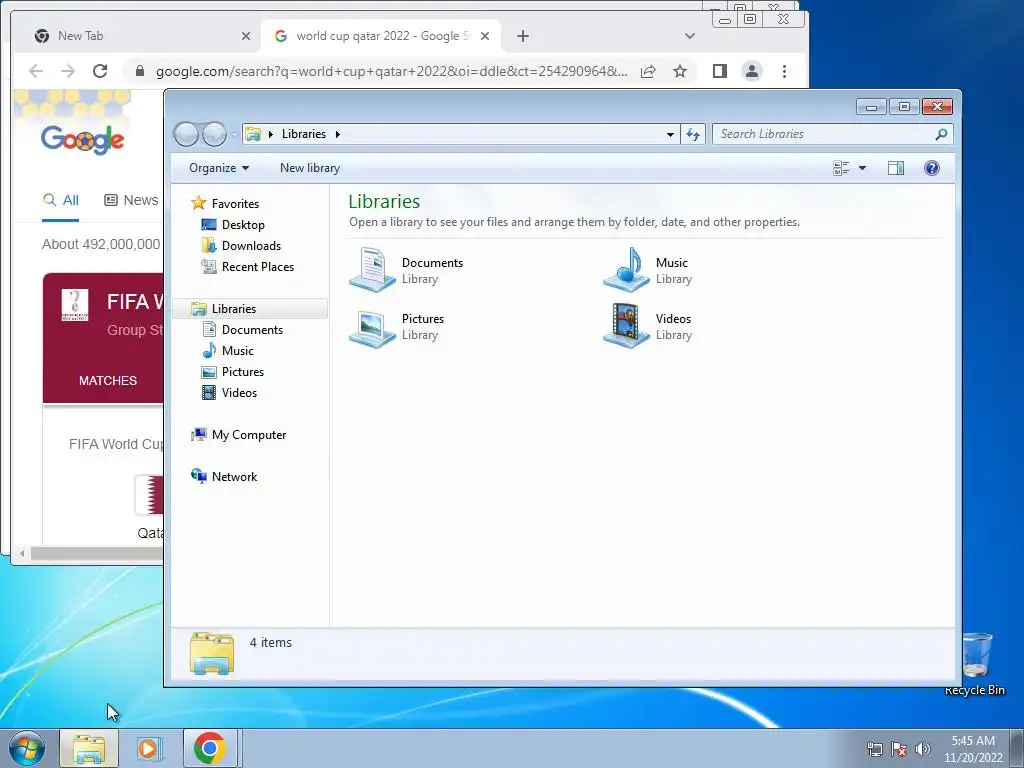Click the Google logo in Chrome
1024x768 pixels.
[x=82, y=139]
